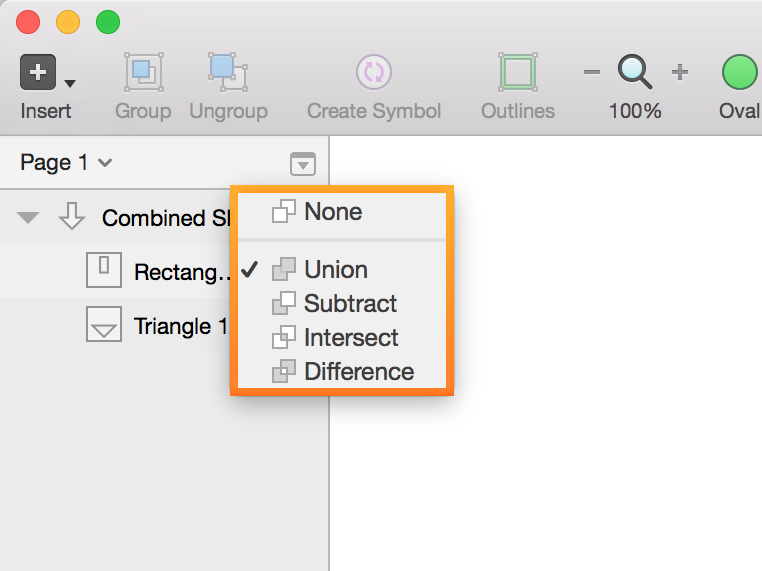Pick Intersect boolean operation
Viewport: 762px width, 571px height.
pos(351,337)
